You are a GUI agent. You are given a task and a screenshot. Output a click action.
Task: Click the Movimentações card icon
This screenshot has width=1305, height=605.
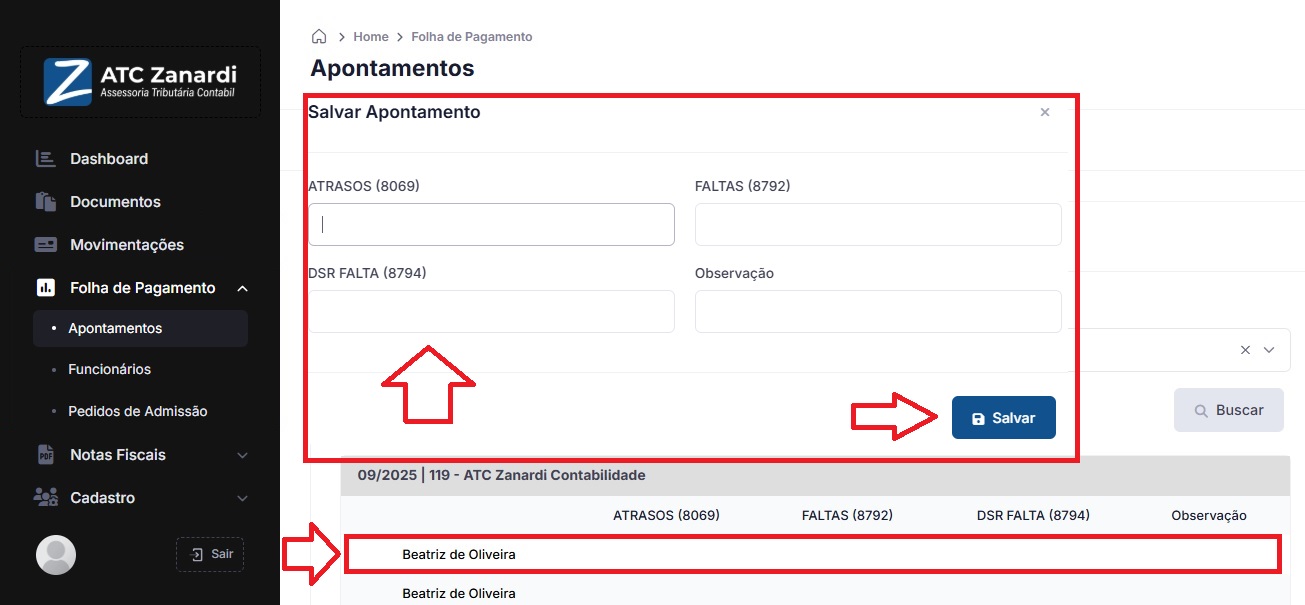pyautogui.click(x=45, y=245)
